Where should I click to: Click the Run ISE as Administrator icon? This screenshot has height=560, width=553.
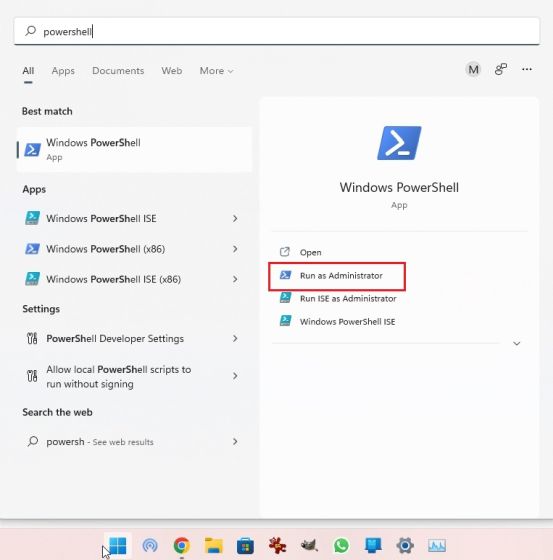(285, 298)
